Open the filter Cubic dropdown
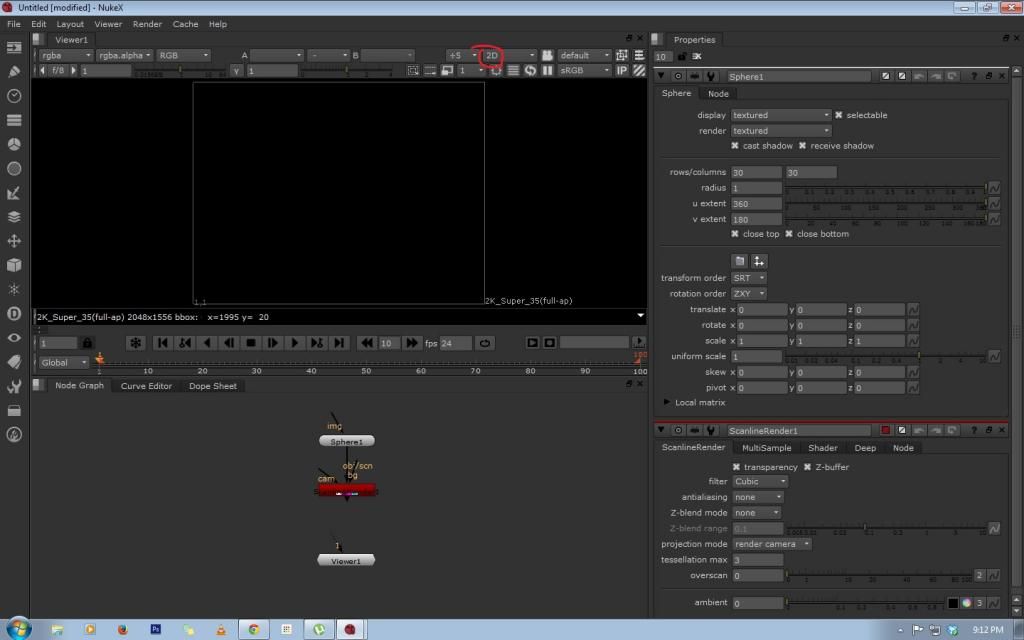Viewport: 1024px width, 640px height. tap(760, 481)
